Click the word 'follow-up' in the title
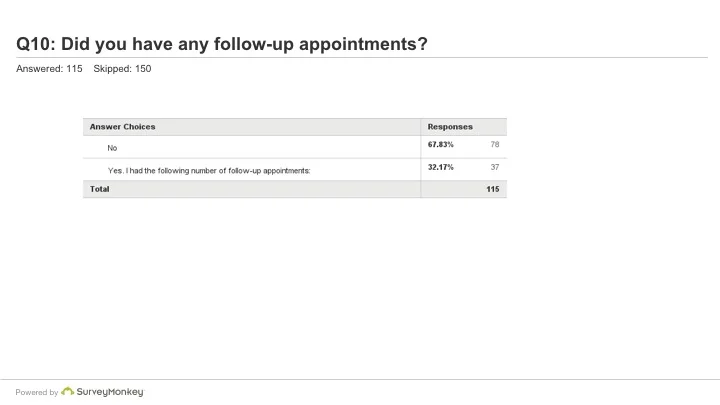The width and height of the screenshot is (720, 405). pos(253,45)
